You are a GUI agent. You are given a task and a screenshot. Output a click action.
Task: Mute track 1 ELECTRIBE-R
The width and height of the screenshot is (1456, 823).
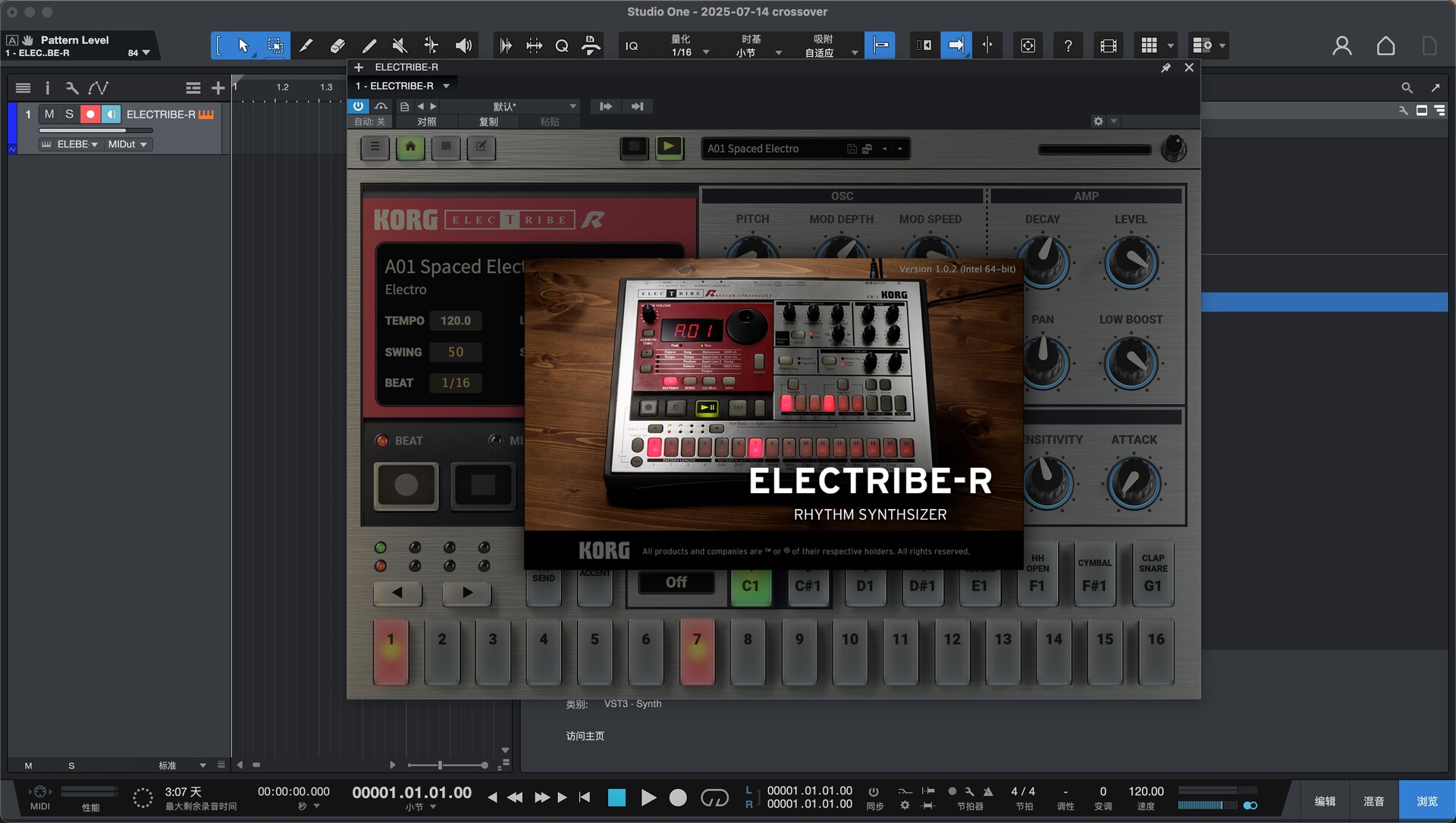[49, 114]
